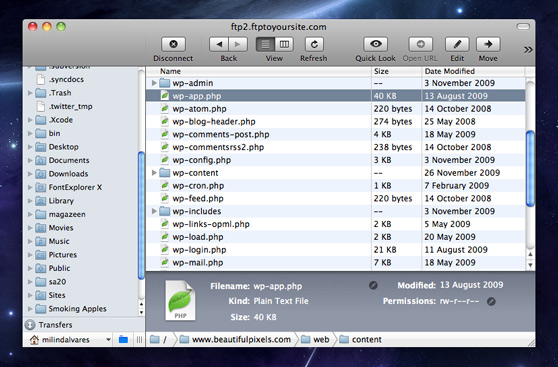Expand the wp-content folder

point(154,173)
